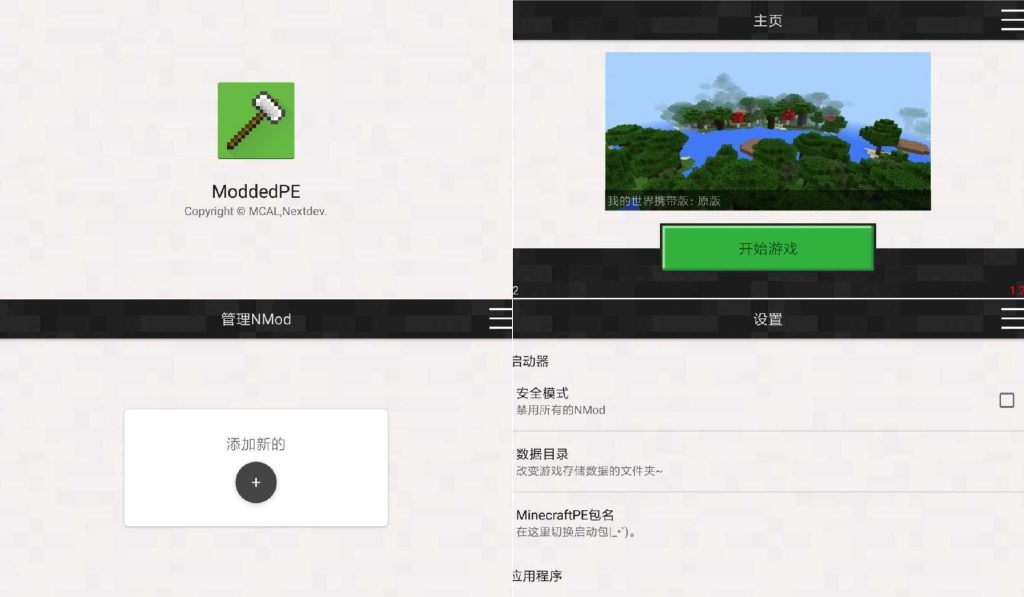The height and width of the screenshot is (597, 1024).
Task: Click the 设置 header title
Action: click(x=767, y=319)
